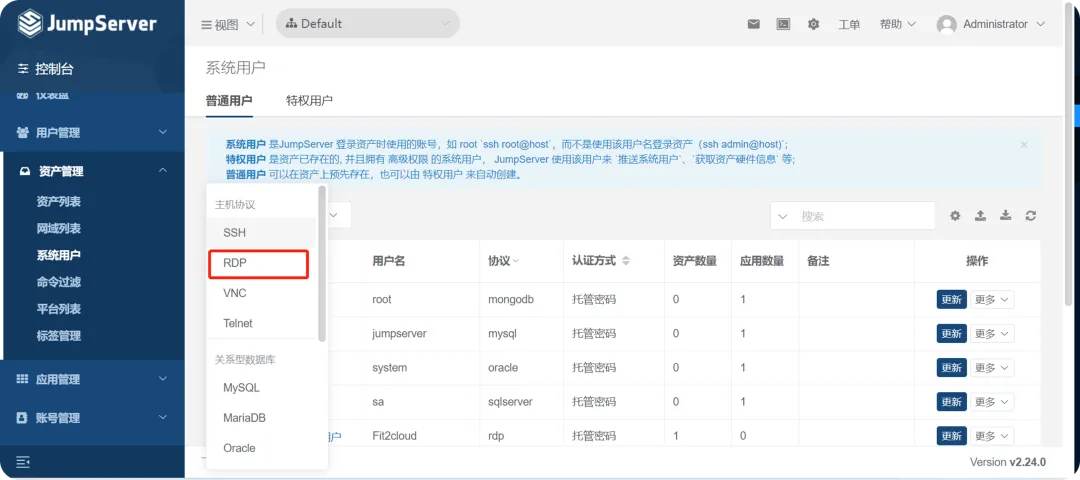Switch to 普通用户 tab
The image size is (1080, 480).
(229, 101)
